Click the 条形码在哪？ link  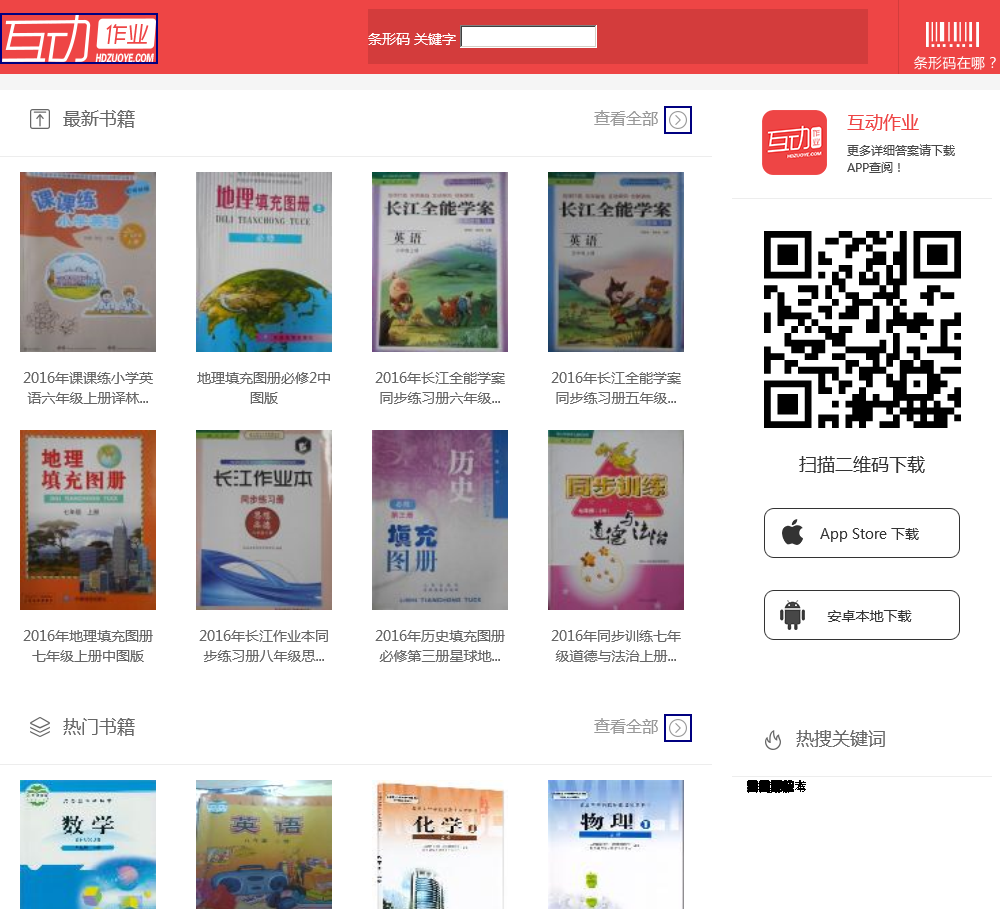pos(954,63)
